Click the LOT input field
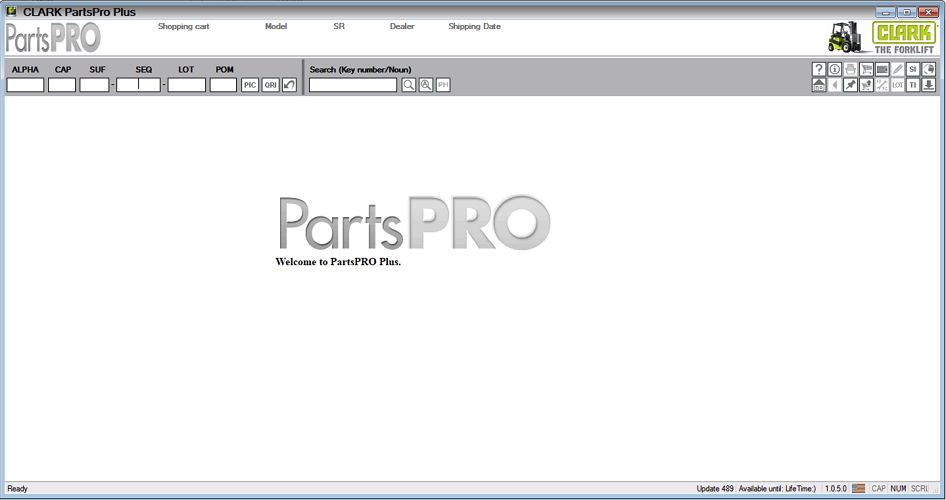Viewport: 946px width, 500px height. tap(187, 85)
